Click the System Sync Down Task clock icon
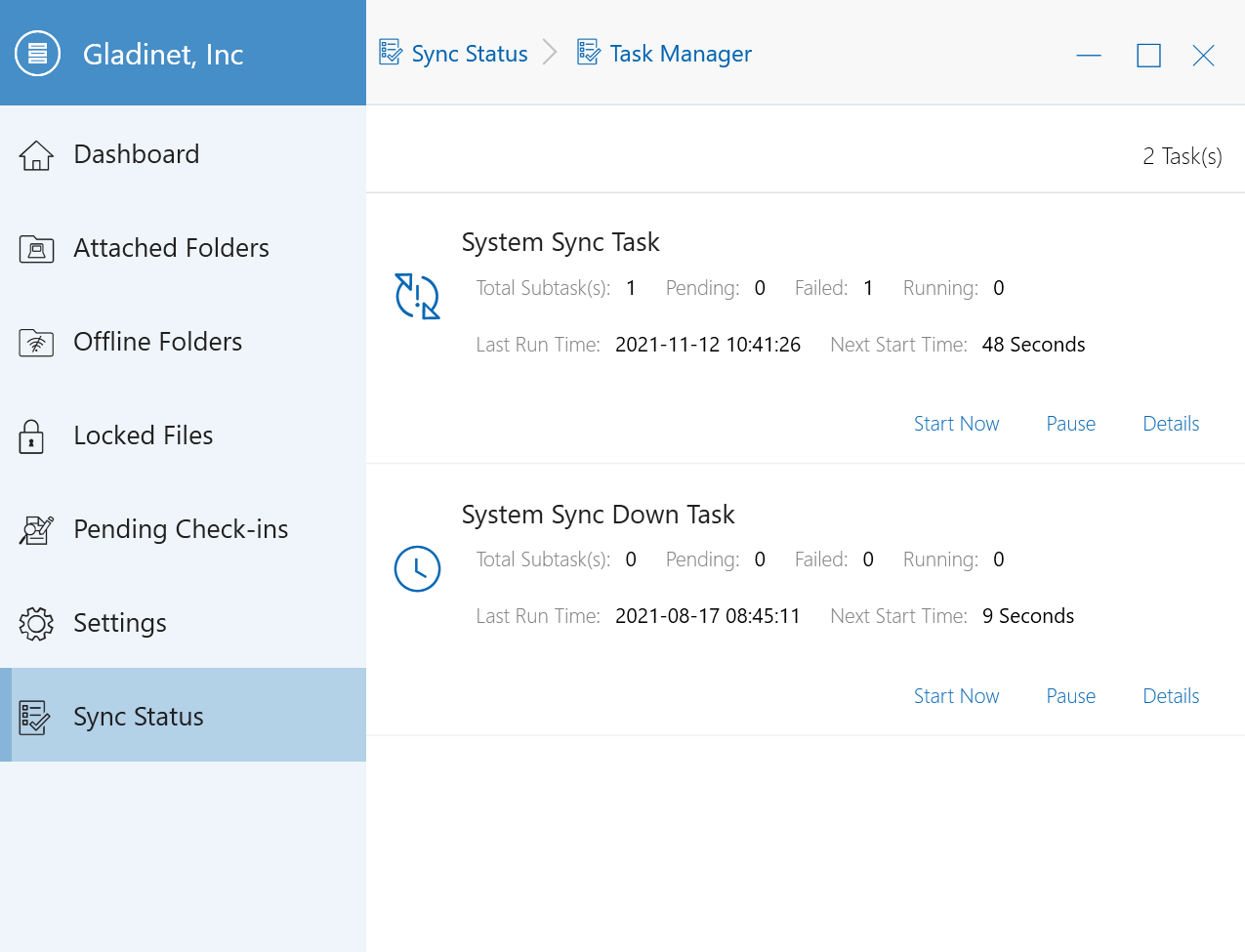1245x952 pixels. (x=417, y=568)
